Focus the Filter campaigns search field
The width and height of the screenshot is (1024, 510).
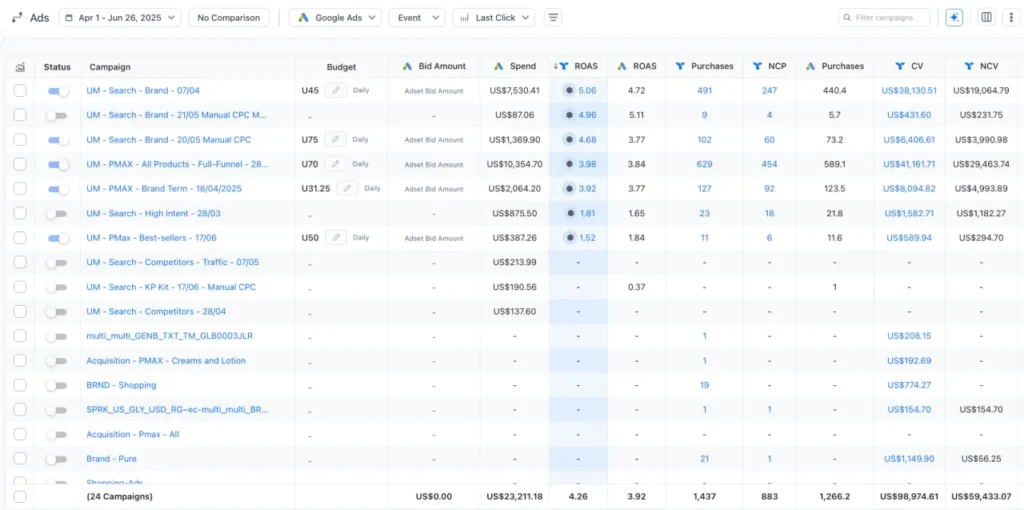[884, 18]
